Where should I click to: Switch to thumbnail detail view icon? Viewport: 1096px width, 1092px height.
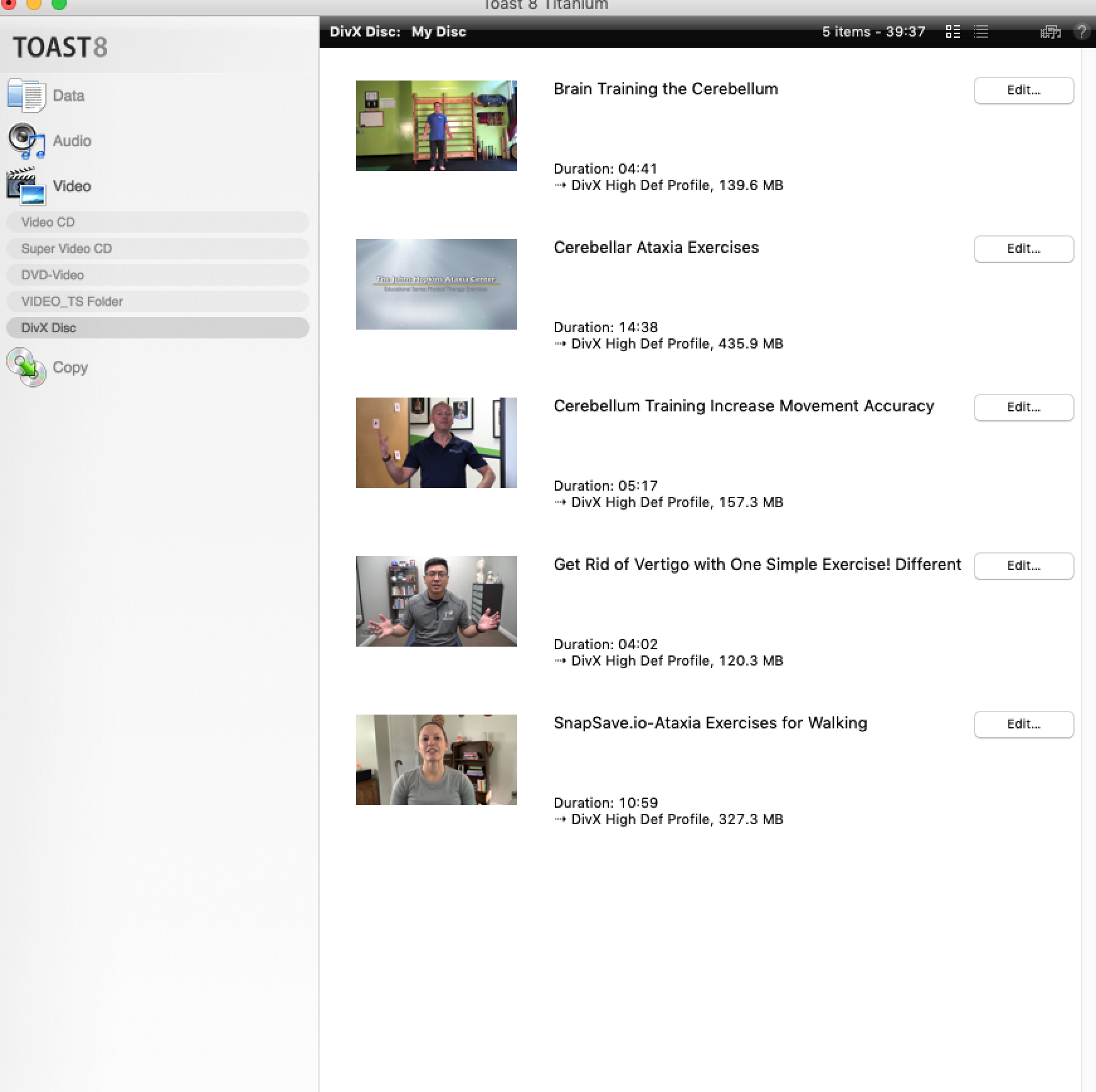pos(953,31)
